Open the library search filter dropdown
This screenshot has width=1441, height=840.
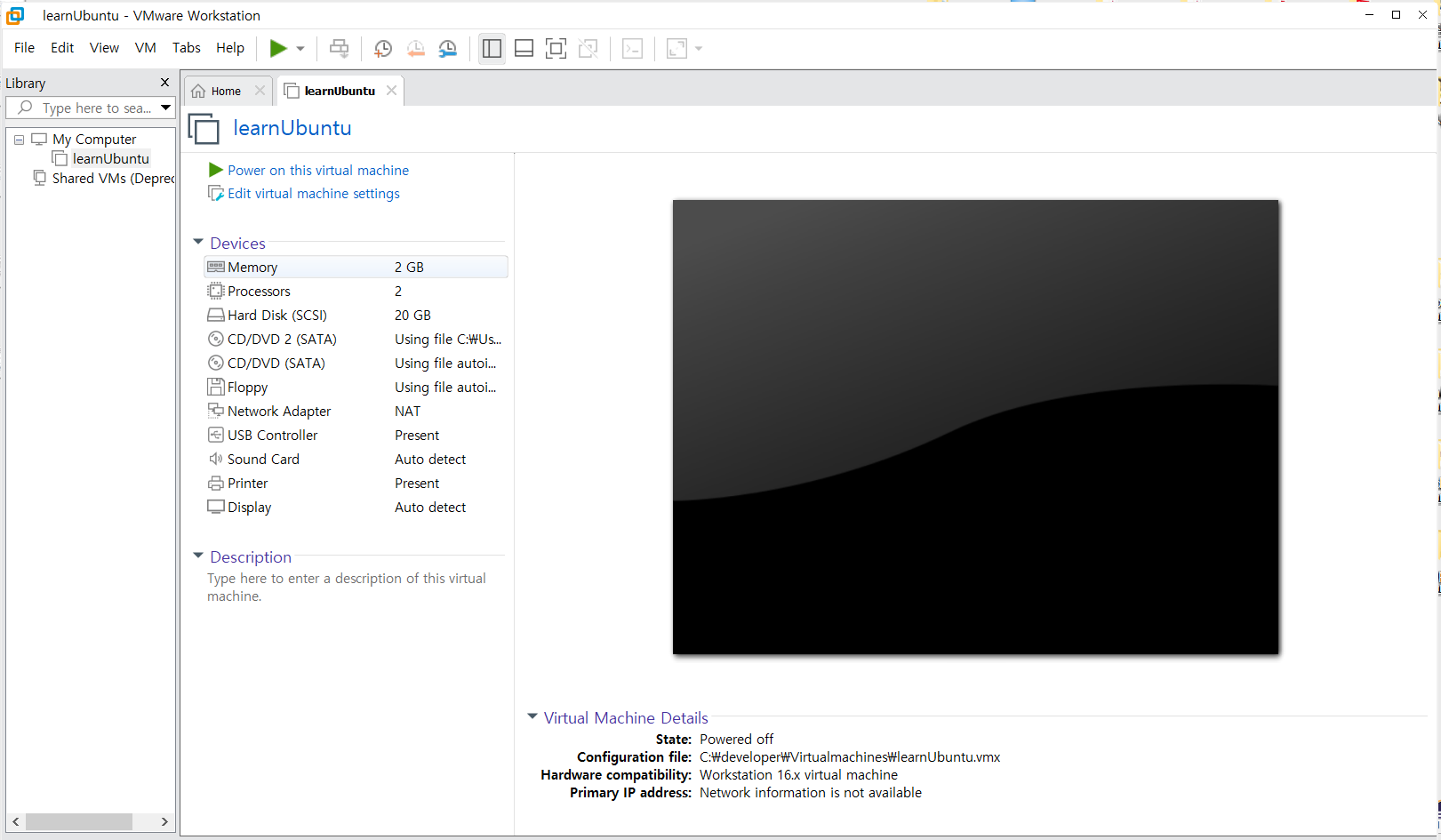coord(165,108)
